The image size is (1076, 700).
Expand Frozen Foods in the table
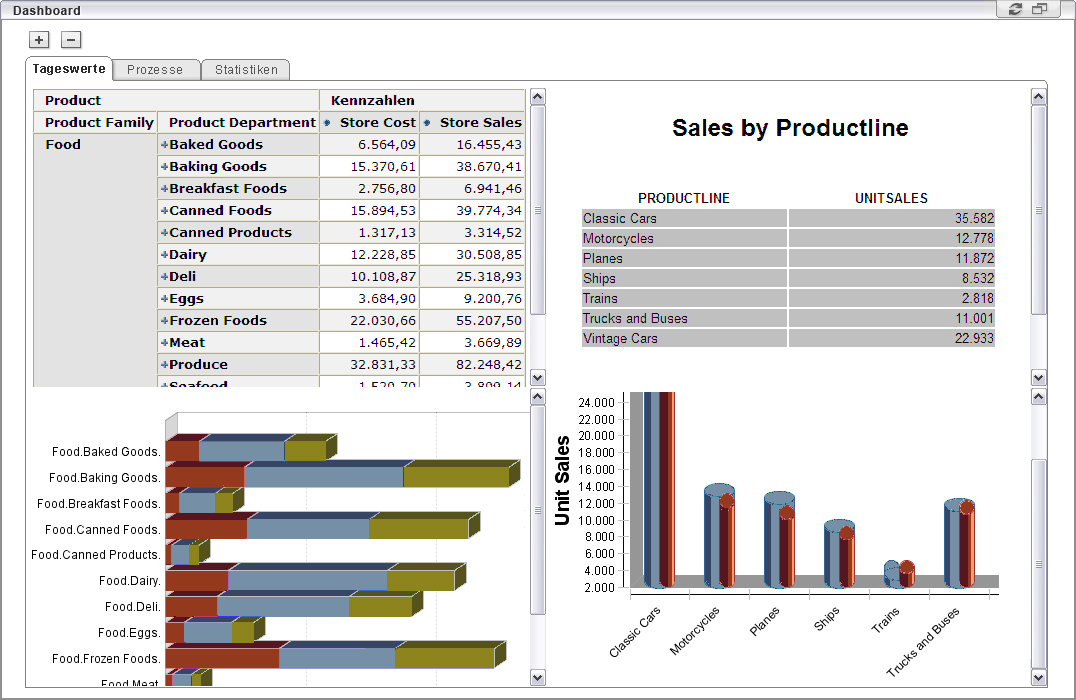click(x=164, y=321)
